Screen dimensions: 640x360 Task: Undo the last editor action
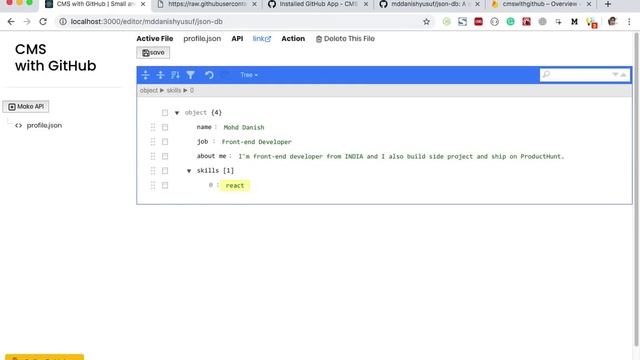209,75
